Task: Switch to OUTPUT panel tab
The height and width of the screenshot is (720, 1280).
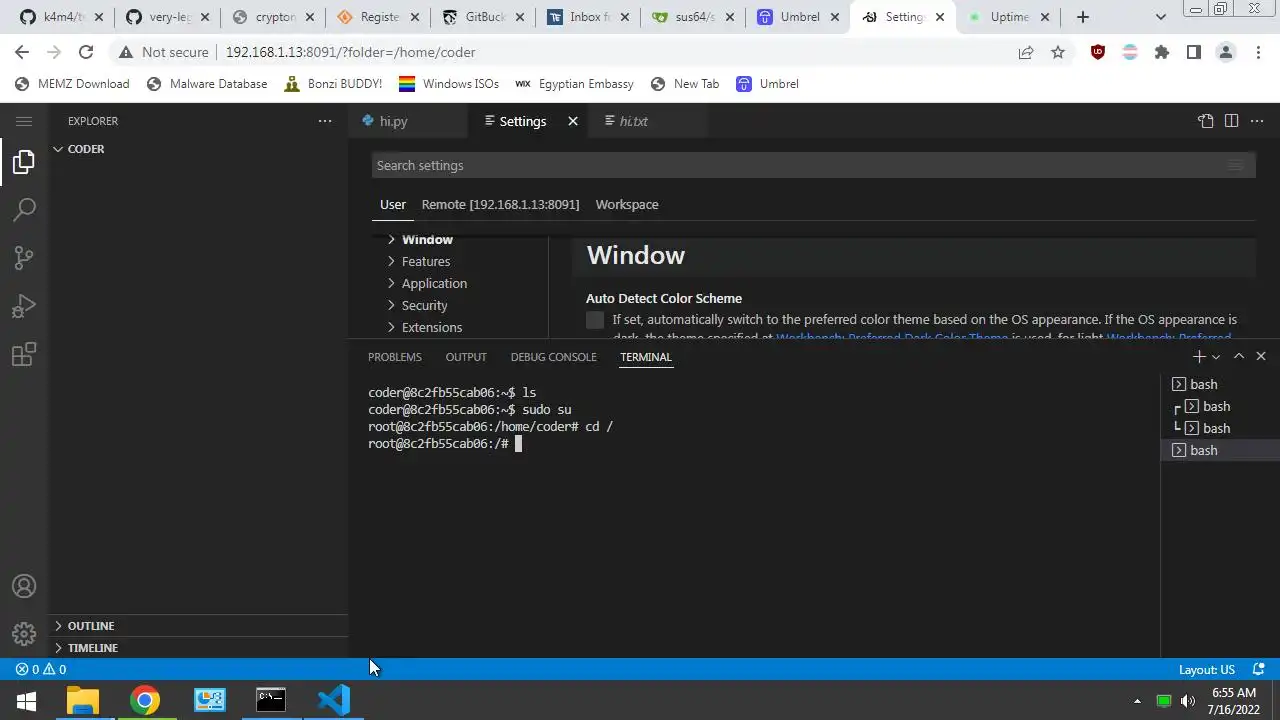Action: click(x=466, y=357)
